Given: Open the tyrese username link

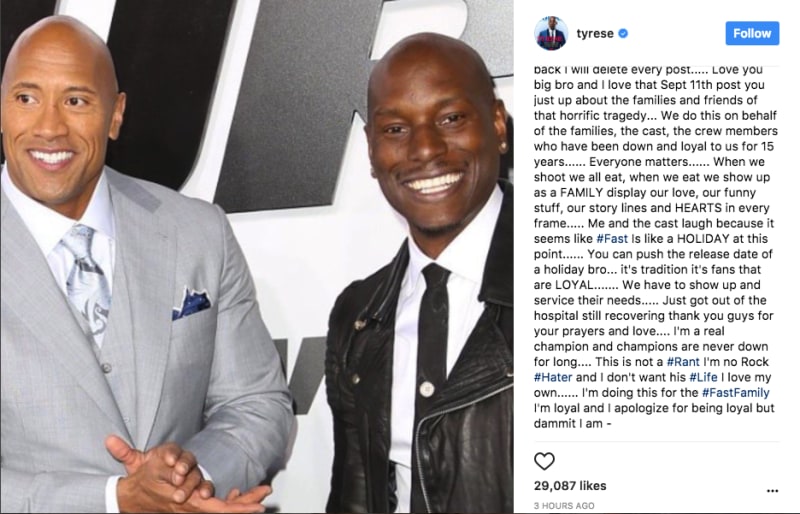Looking at the screenshot, I should point(595,34).
